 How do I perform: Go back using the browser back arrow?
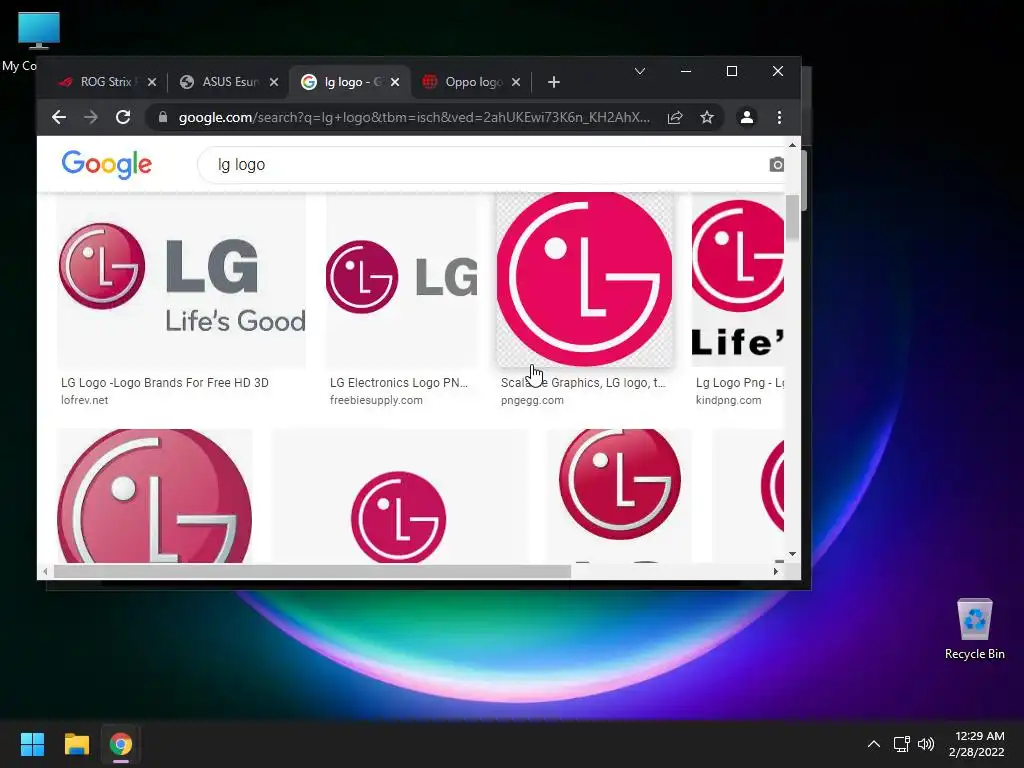[59, 118]
